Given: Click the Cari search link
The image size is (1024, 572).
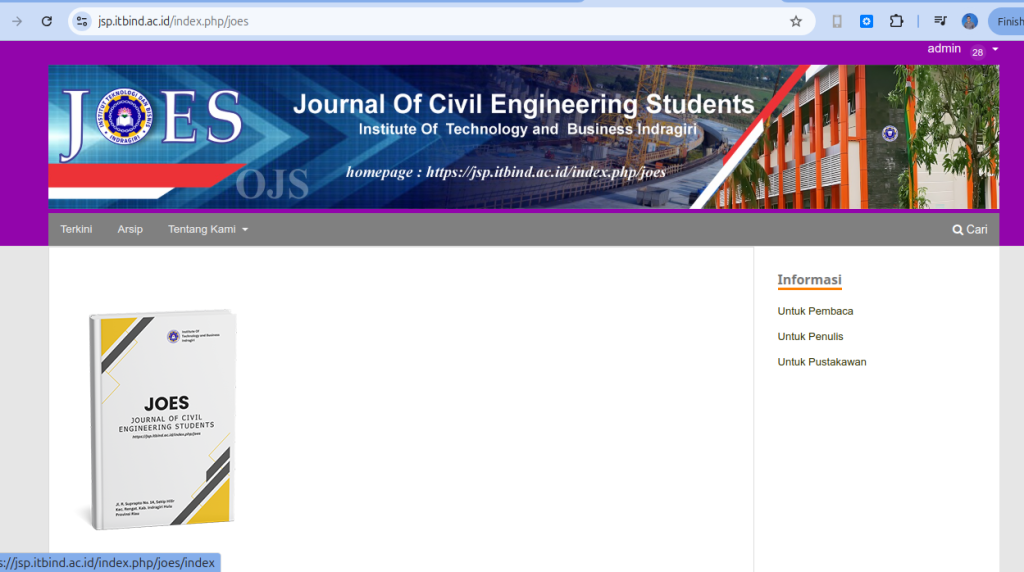Looking at the screenshot, I should point(970,229).
